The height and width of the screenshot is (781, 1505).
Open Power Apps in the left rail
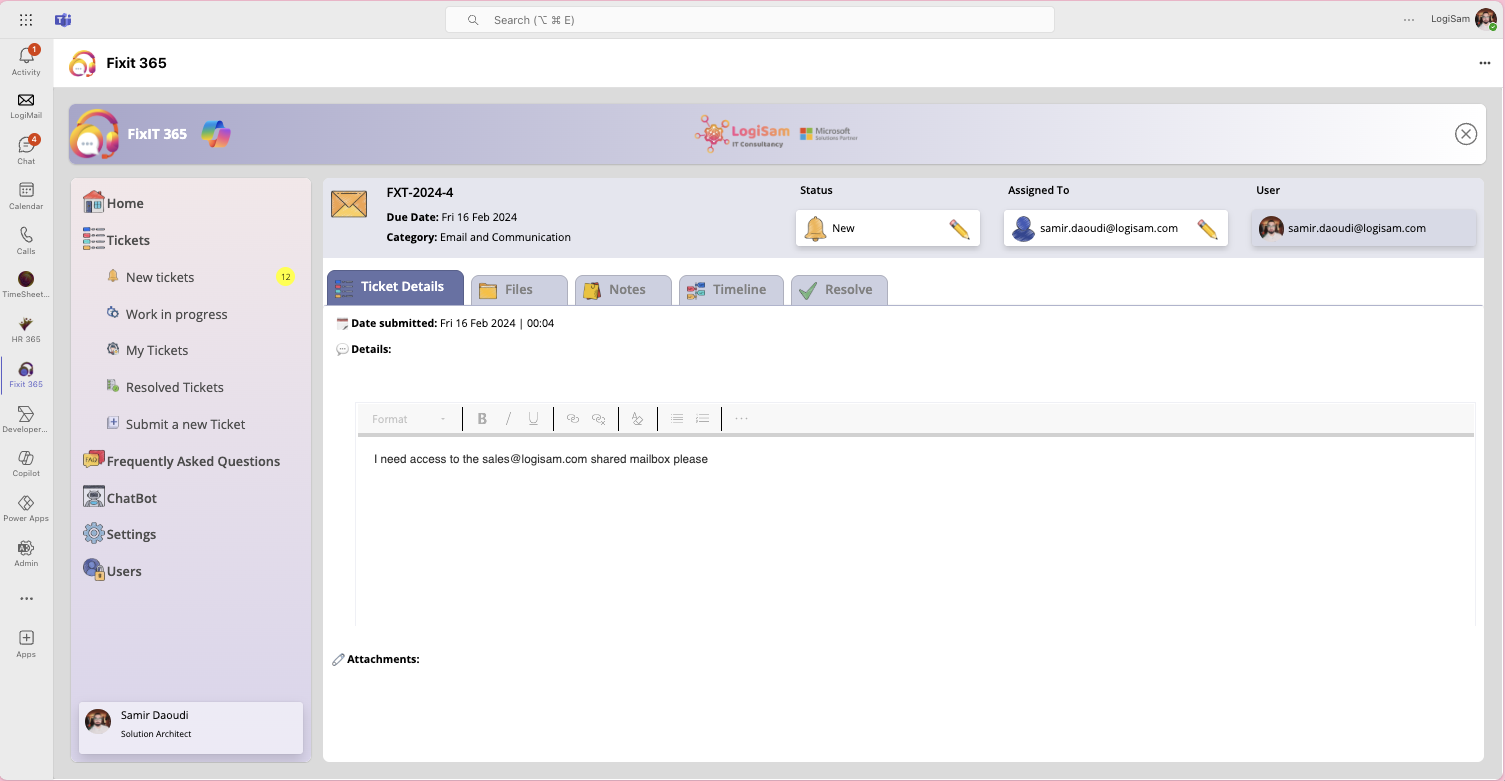tap(26, 508)
